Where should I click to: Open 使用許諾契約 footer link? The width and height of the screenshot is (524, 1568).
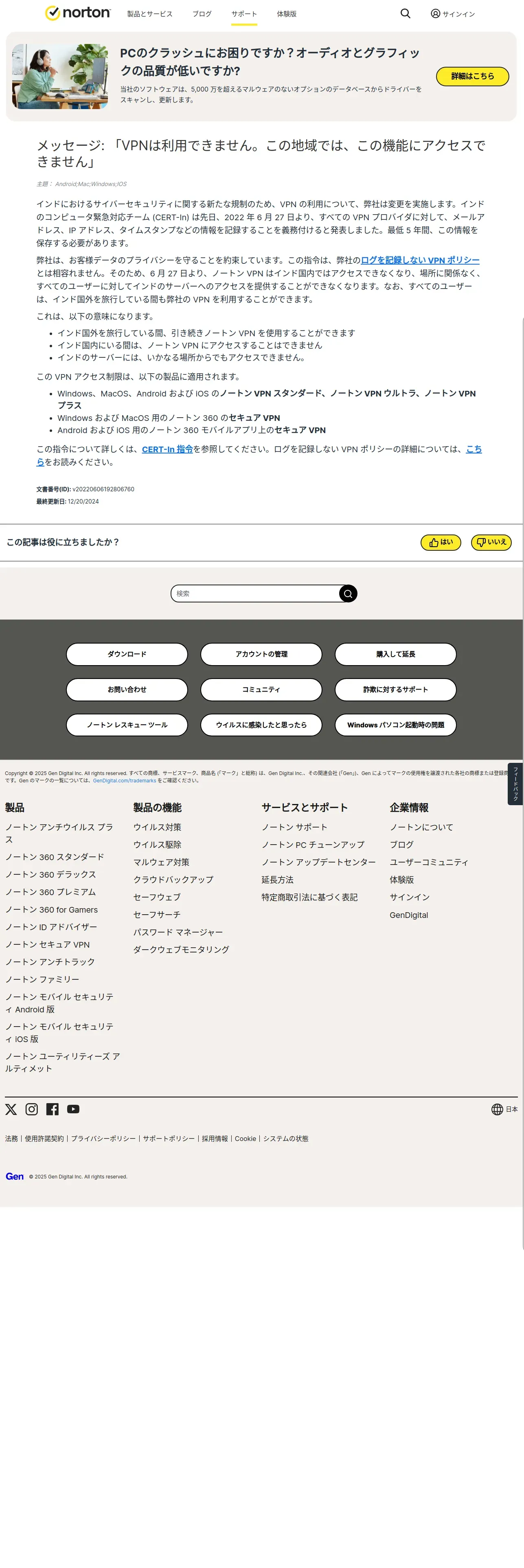click(x=44, y=1138)
